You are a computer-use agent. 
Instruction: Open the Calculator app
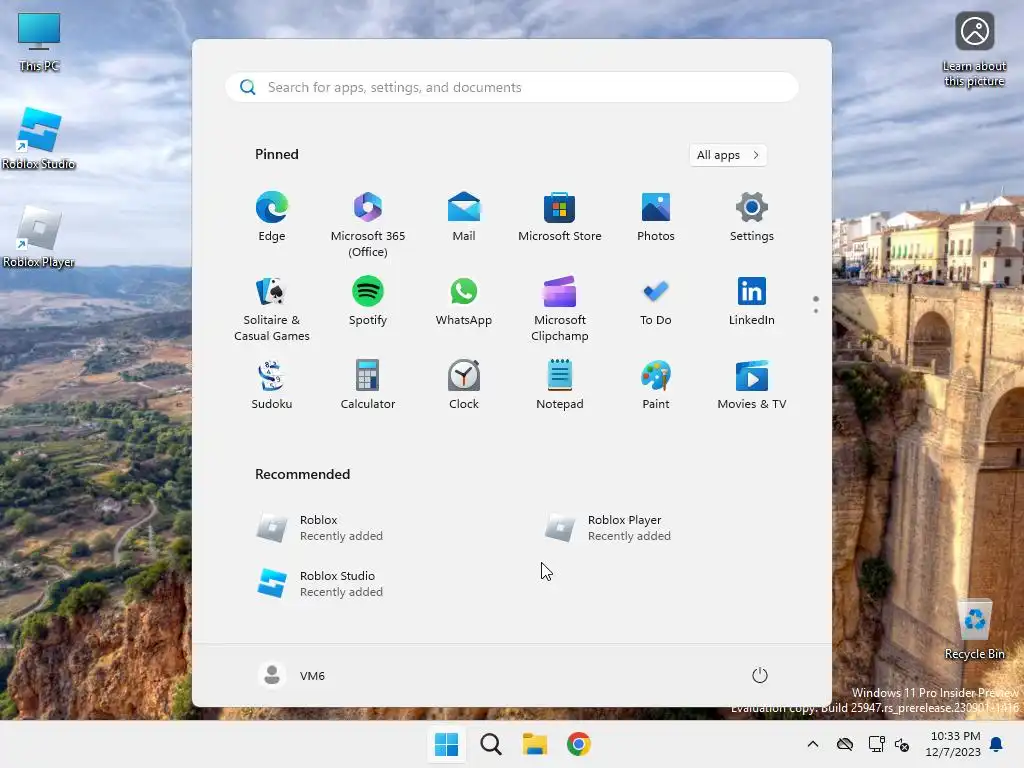(x=368, y=385)
